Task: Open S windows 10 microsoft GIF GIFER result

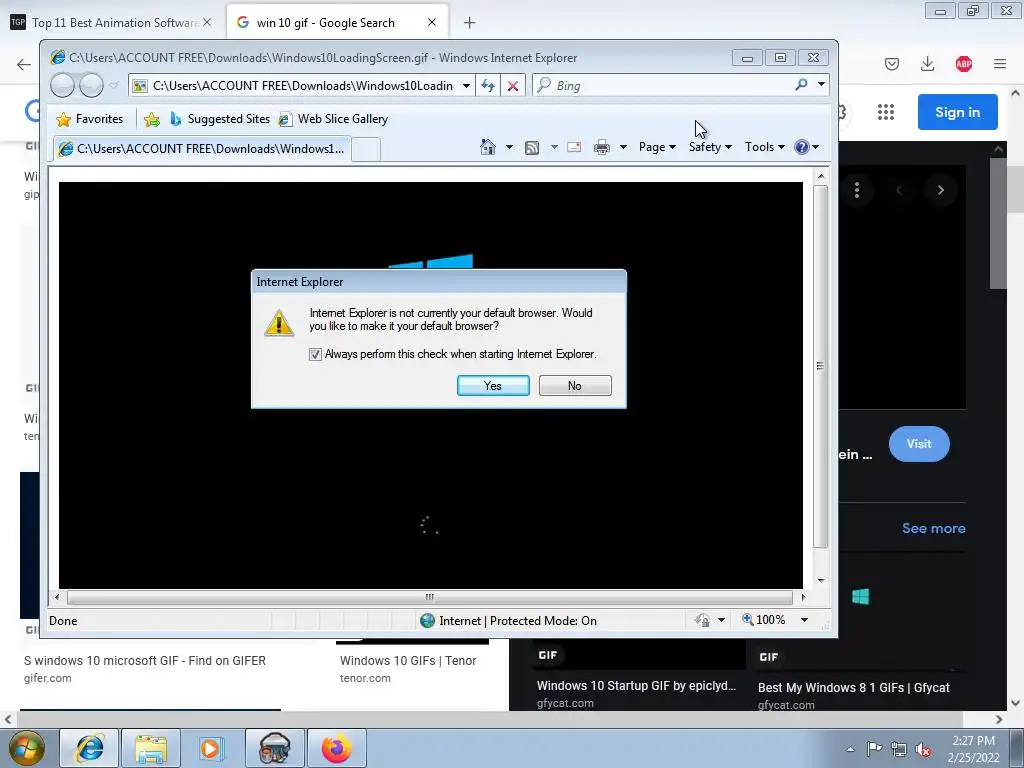Action: coord(144,660)
